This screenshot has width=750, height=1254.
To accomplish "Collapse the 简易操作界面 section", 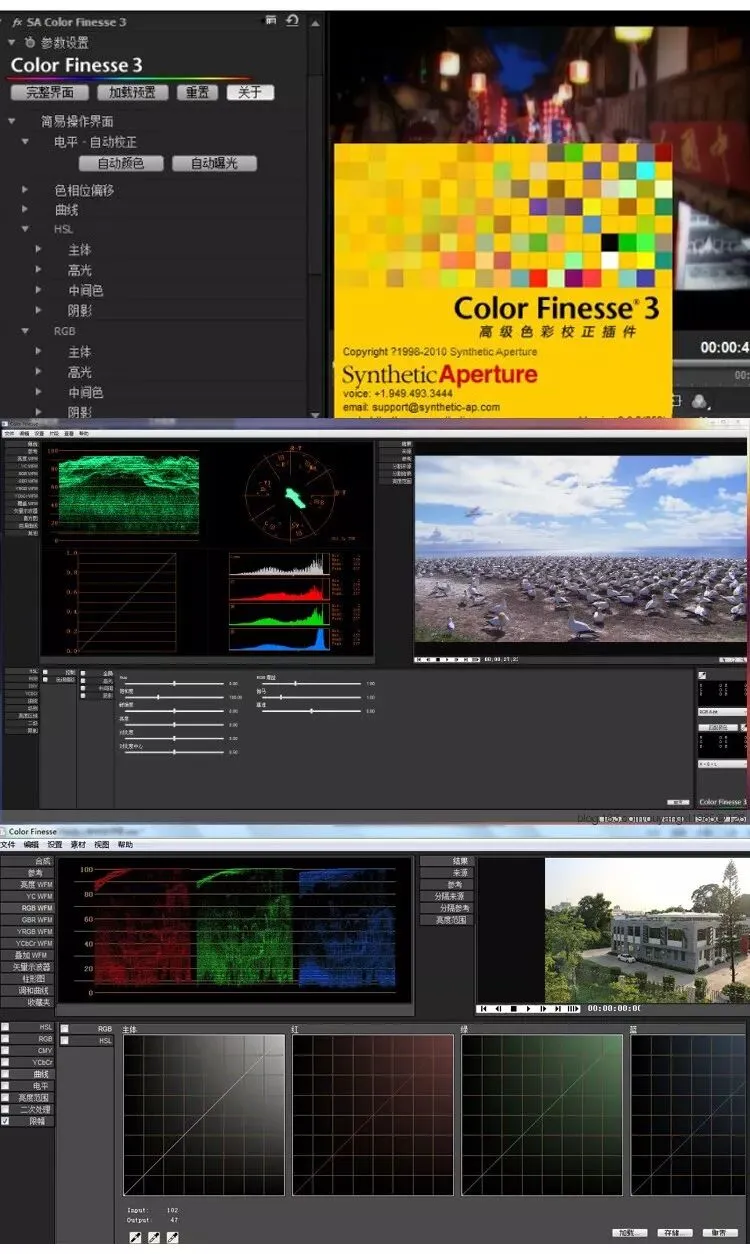I will coord(12,121).
